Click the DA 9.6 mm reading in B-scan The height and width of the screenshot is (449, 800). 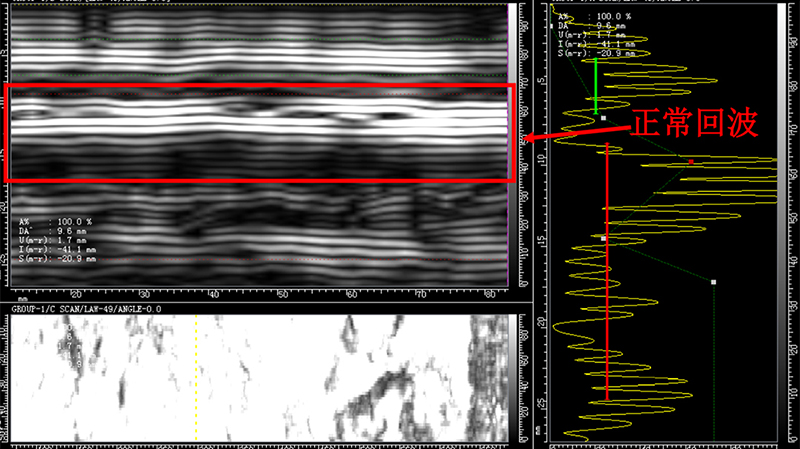pos(53,231)
